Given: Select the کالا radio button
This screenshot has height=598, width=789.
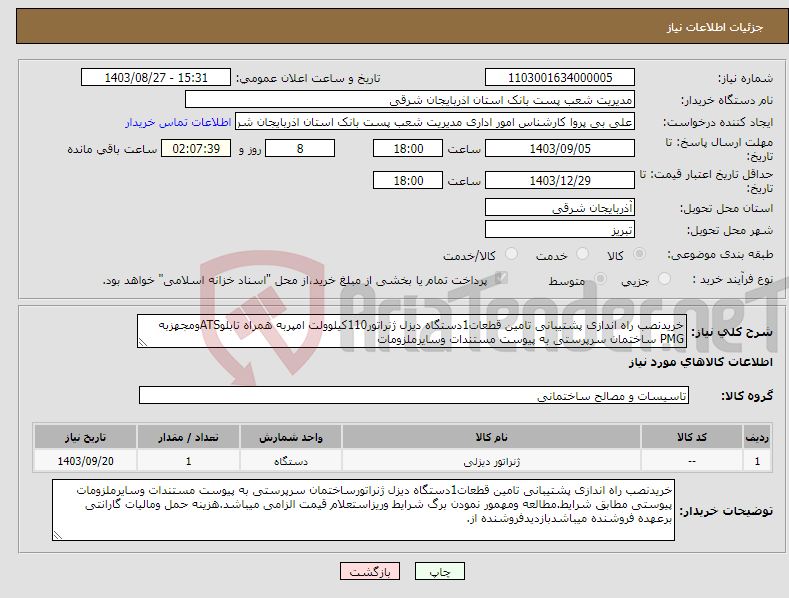Looking at the screenshot, I should coord(640,254).
